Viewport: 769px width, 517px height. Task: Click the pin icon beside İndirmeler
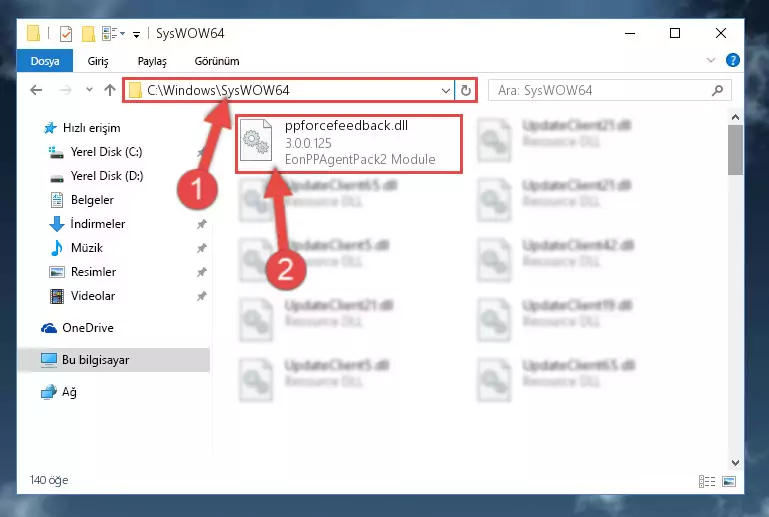pyautogui.click(x=202, y=224)
